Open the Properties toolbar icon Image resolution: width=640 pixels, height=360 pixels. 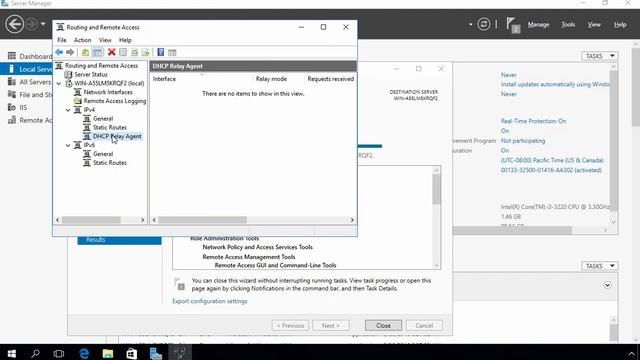pyautogui.click(x=123, y=52)
